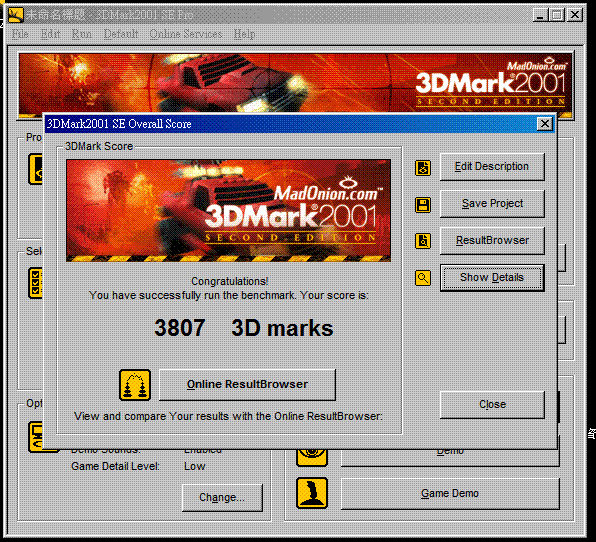
Task: Click the Demo icon in main window
Action: point(312,457)
